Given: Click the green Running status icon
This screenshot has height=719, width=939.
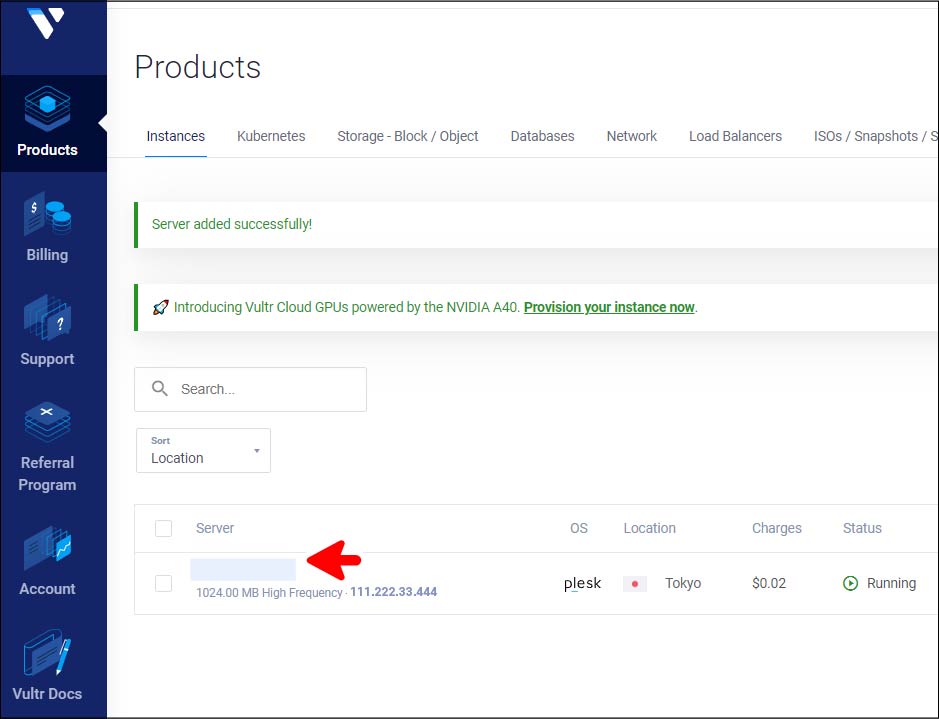Looking at the screenshot, I should [850, 583].
